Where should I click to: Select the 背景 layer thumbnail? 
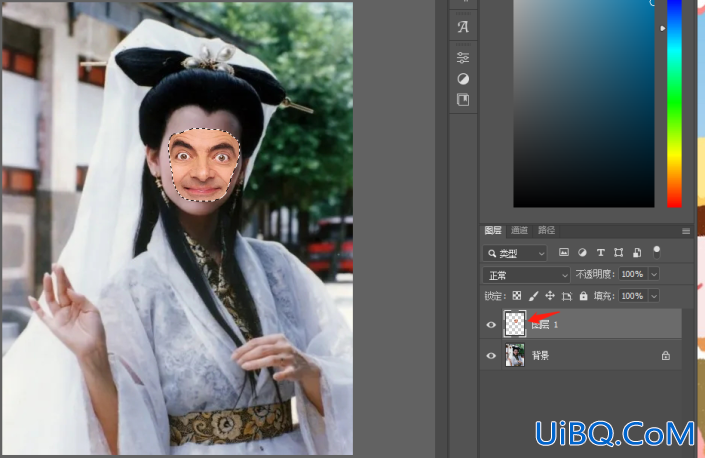[515, 355]
